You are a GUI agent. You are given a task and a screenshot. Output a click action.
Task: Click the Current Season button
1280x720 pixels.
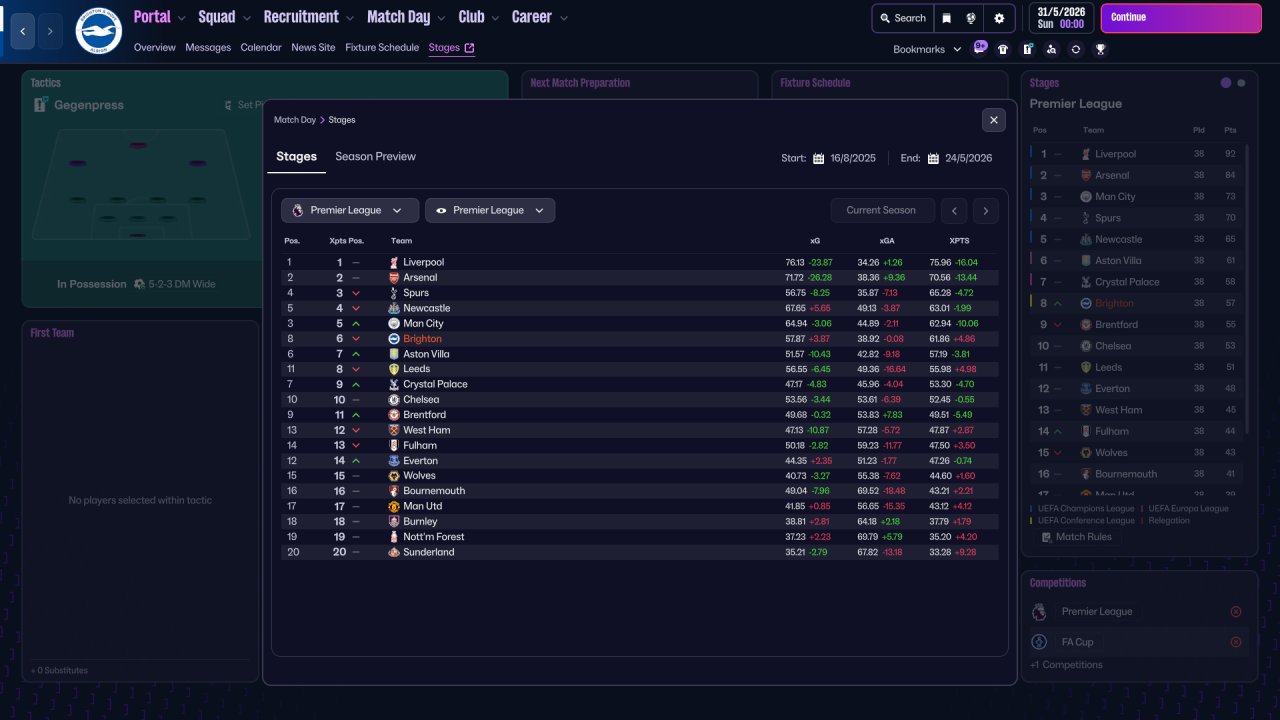(881, 210)
